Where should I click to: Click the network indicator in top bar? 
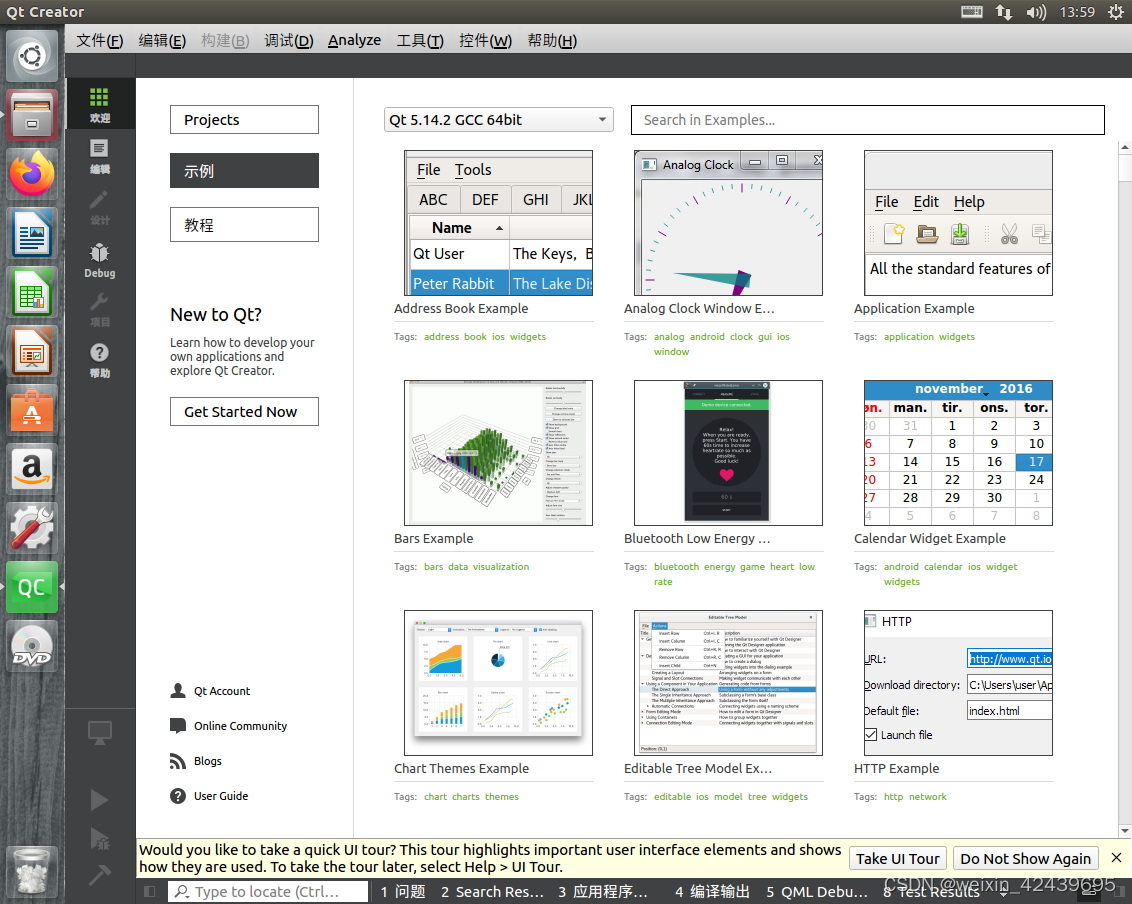pyautogui.click(x=1003, y=12)
